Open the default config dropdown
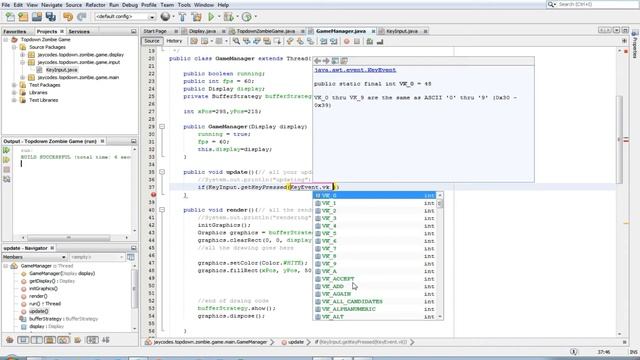This screenshot has width=640, height=360. point(125,17)
